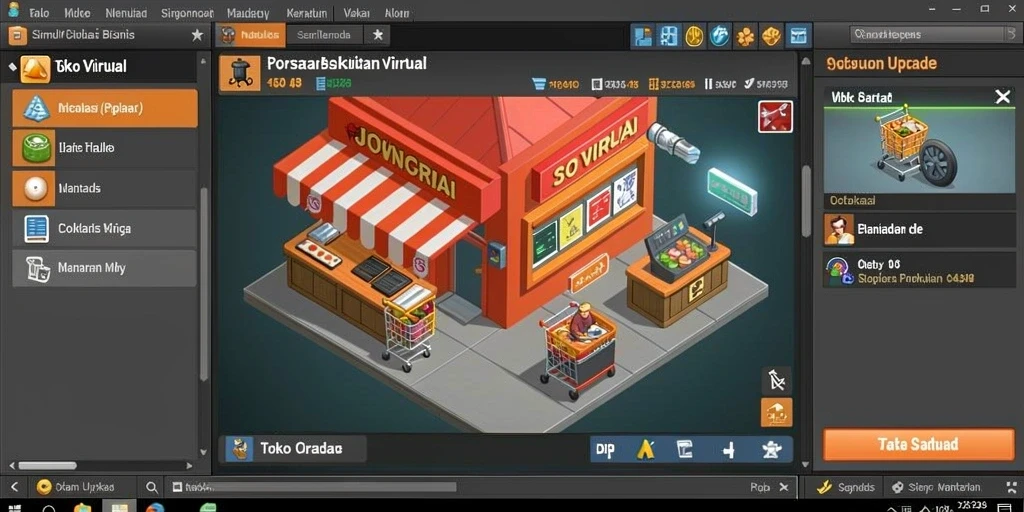This screenshot has height=512, width=1024.
Task: Open the Maidaoy menu
Action: click(x=248, y=12)
